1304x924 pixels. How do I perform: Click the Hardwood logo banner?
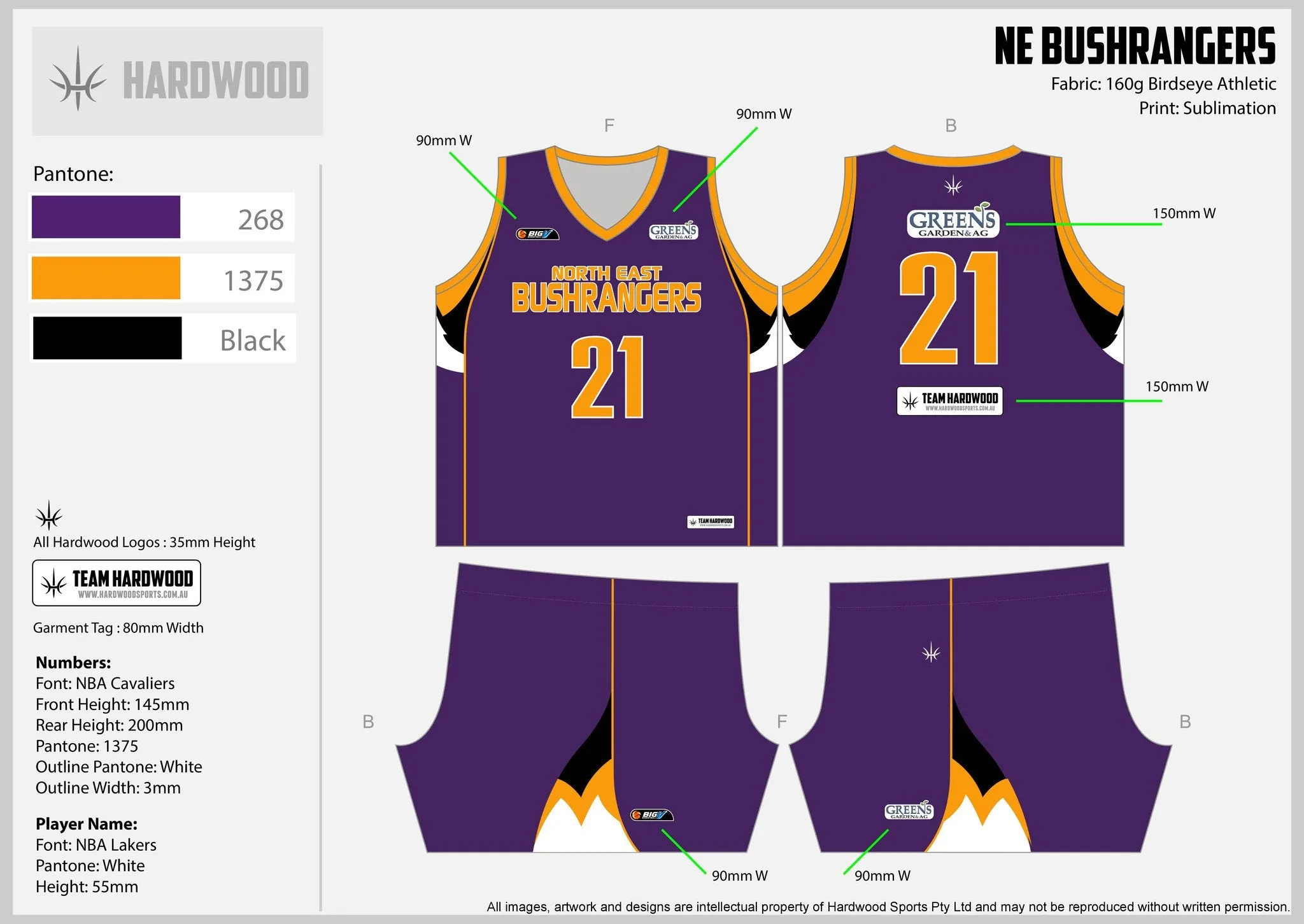pyautogui.click(x=178, y=81)
